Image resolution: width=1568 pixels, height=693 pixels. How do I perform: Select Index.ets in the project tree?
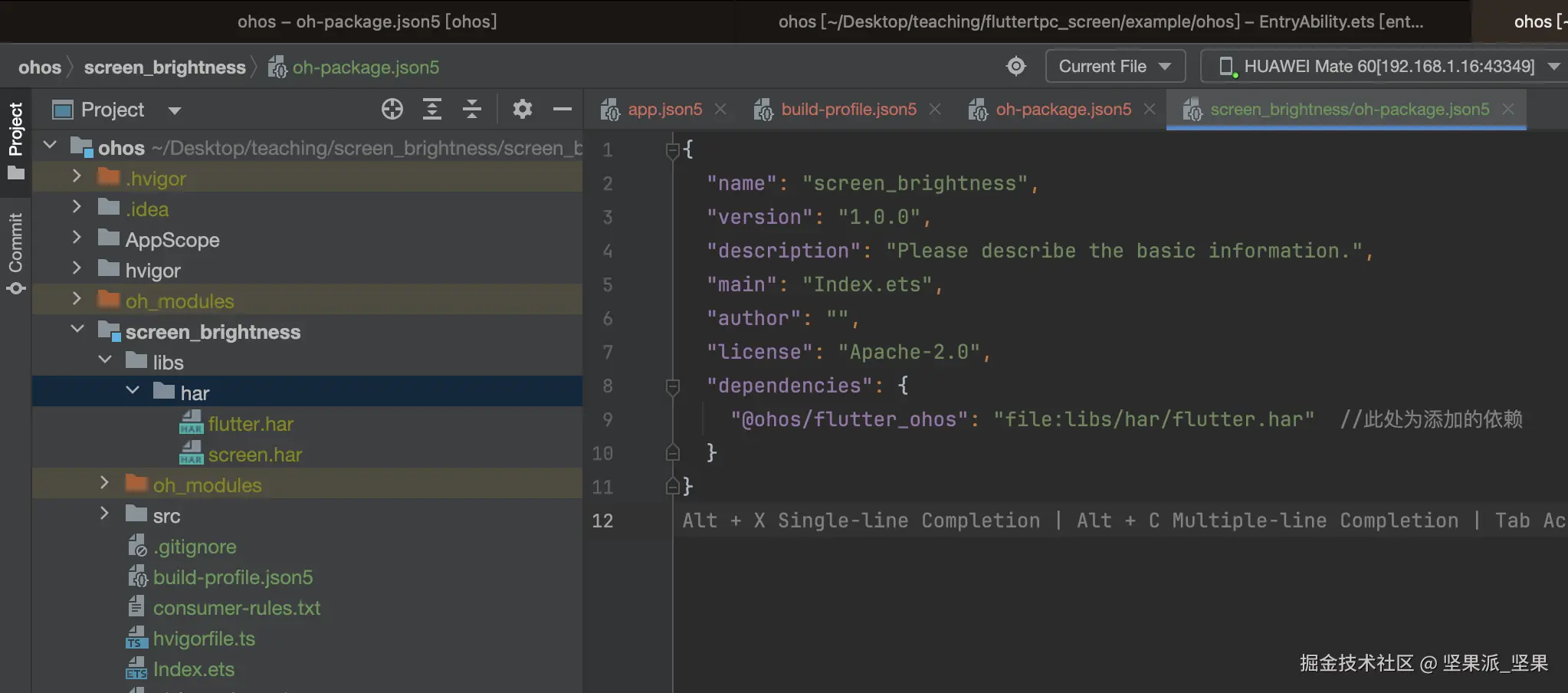(194, 669)
